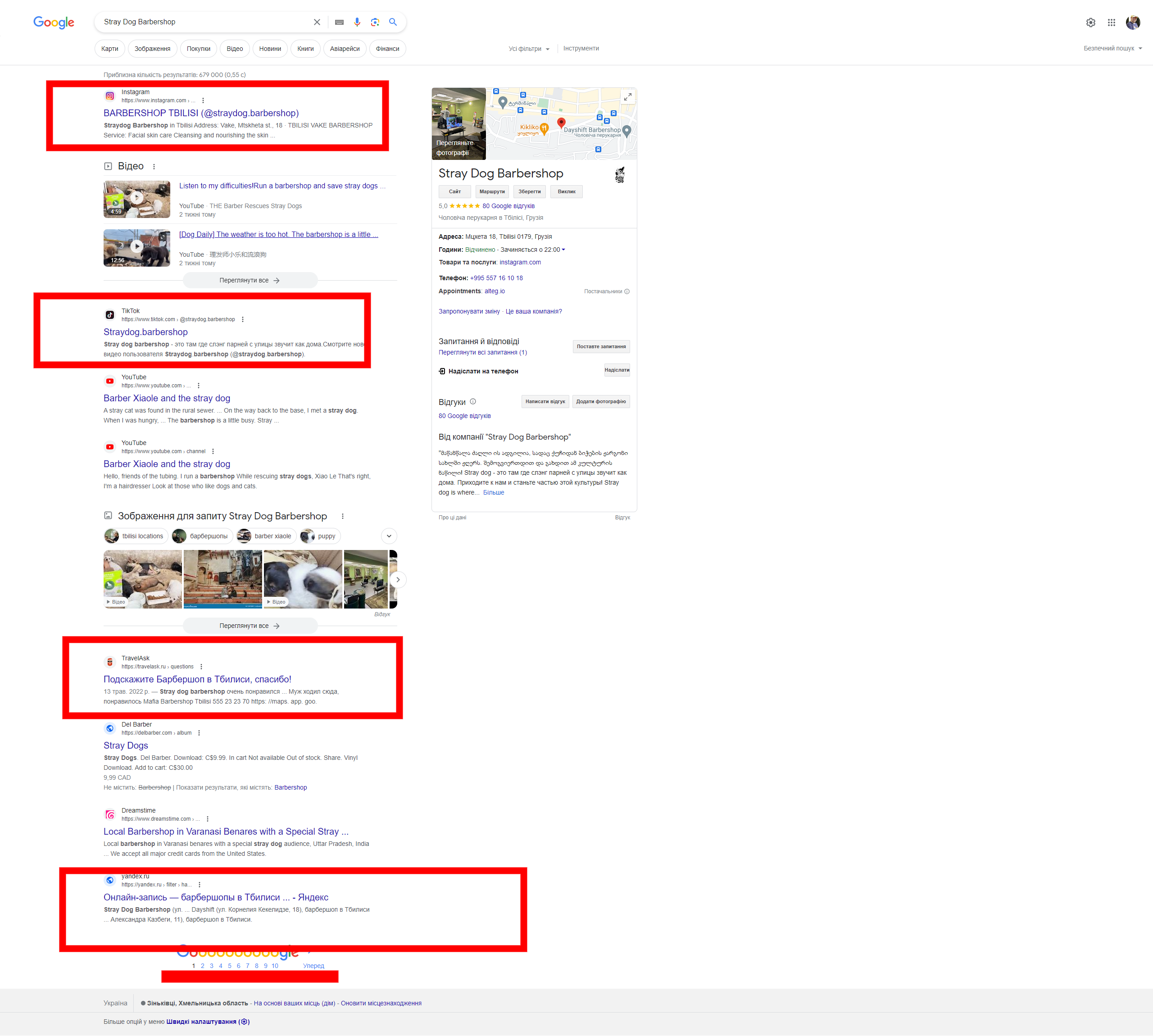
Task: Open the Усі фільтри dropdown
Action: pyautogui.click(x=529, y=49)
